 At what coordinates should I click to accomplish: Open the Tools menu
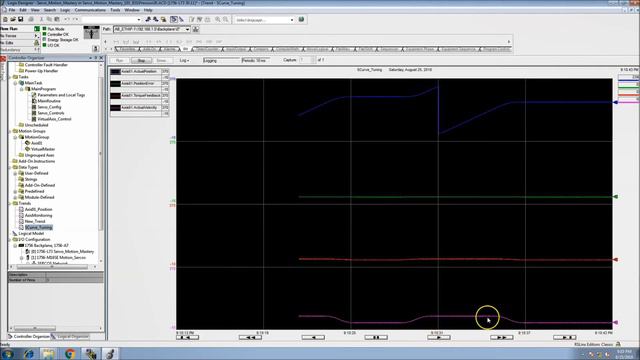click(x=115, y=10)
